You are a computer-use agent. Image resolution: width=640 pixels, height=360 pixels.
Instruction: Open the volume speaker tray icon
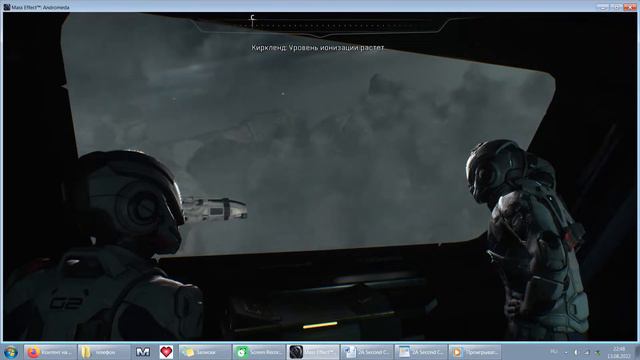(x=577, y=352)
